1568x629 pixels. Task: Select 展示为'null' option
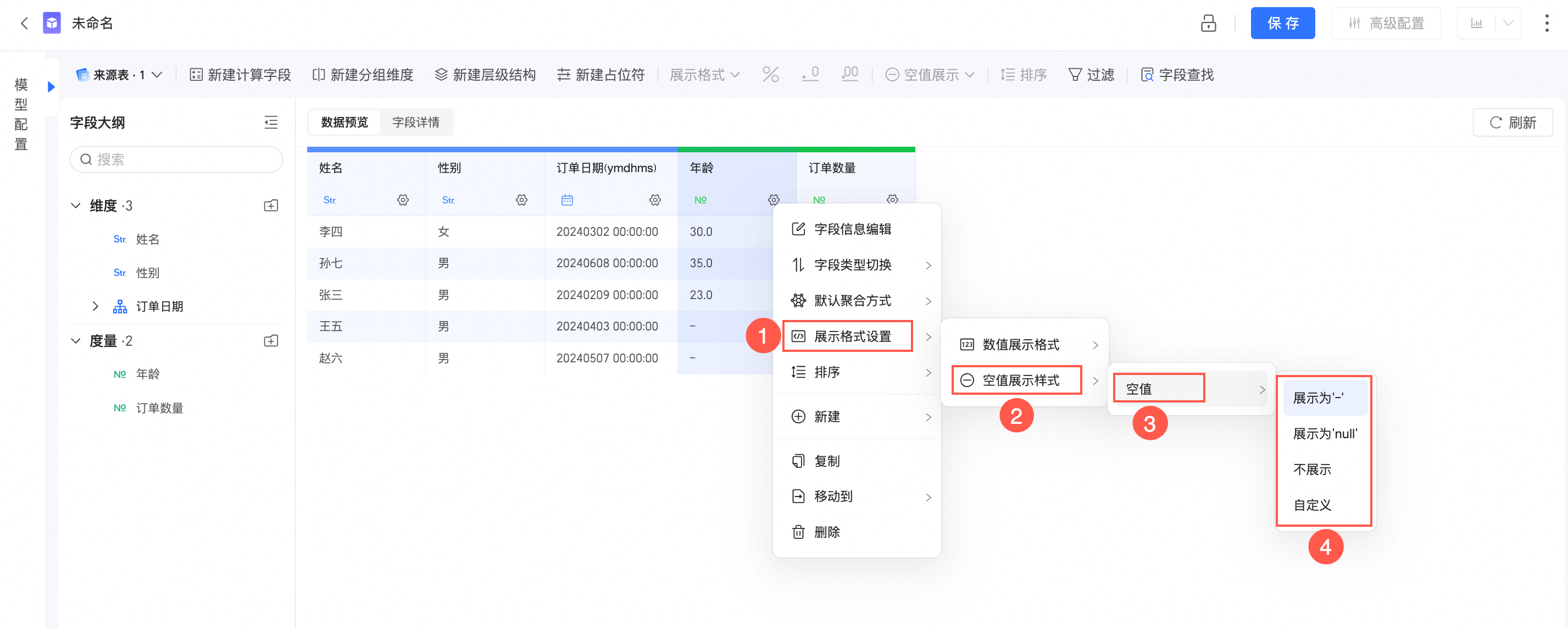click(1325, 434)
